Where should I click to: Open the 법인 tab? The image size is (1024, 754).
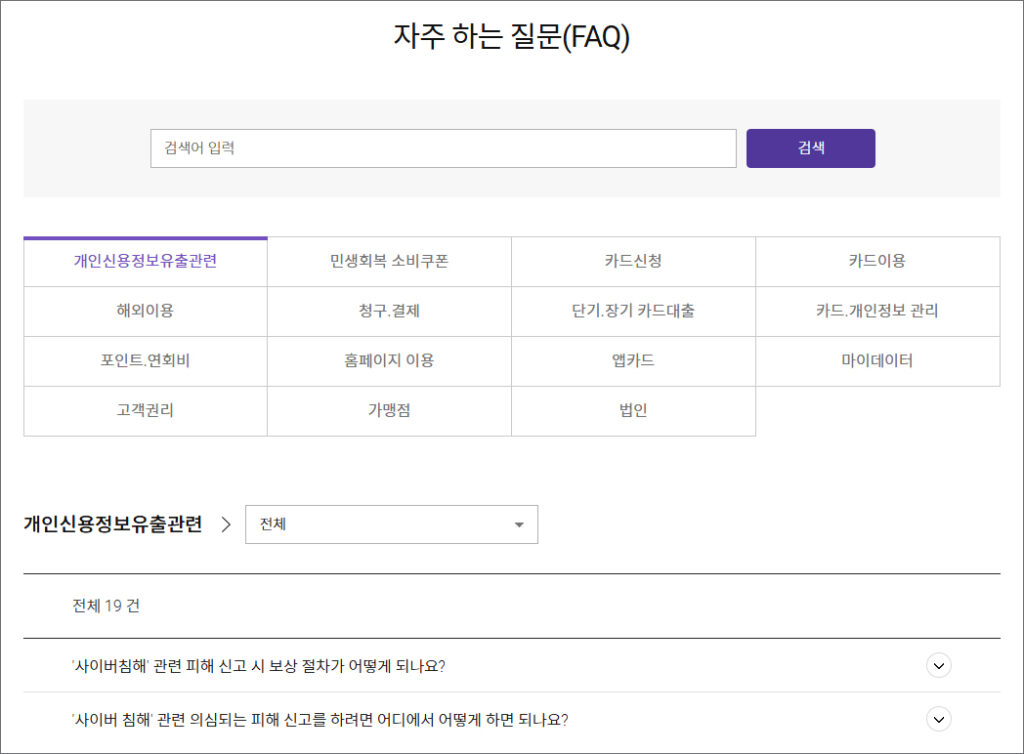[x=633, y=411]
